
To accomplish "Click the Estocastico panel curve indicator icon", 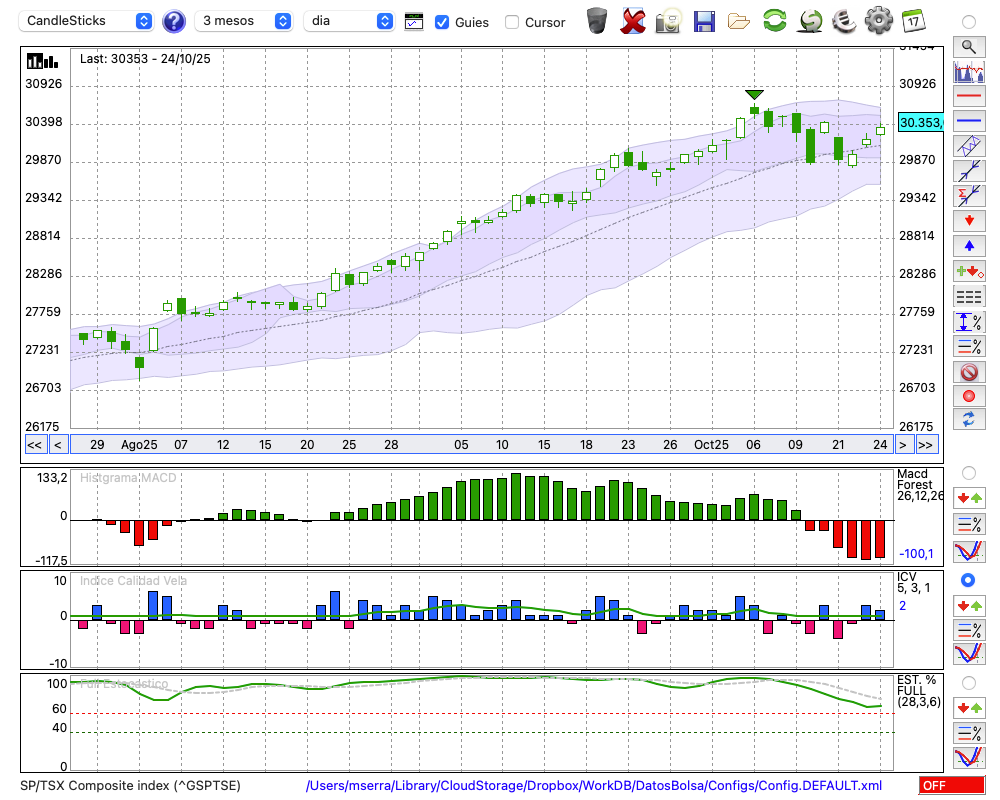I will [x=969, y=757].
